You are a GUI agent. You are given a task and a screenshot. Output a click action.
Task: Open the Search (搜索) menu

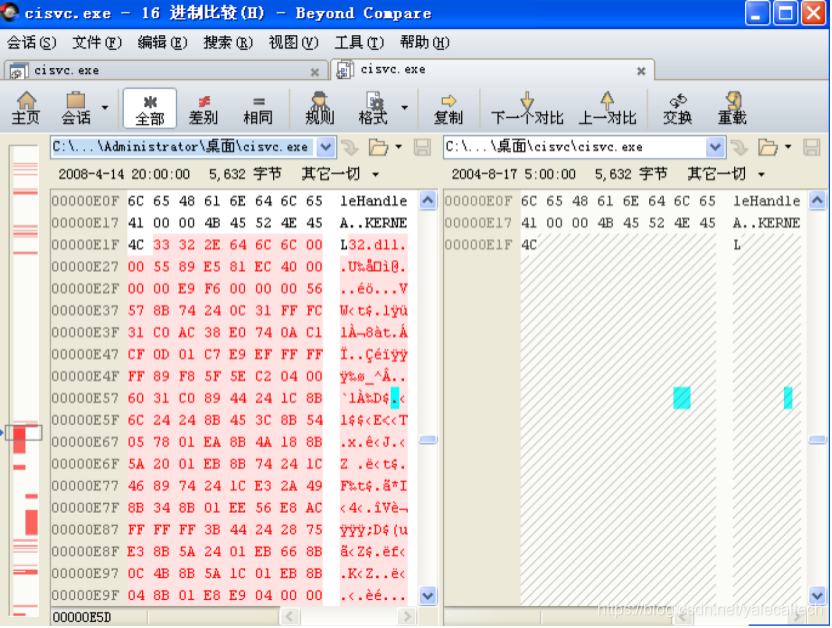coord(228,42)
